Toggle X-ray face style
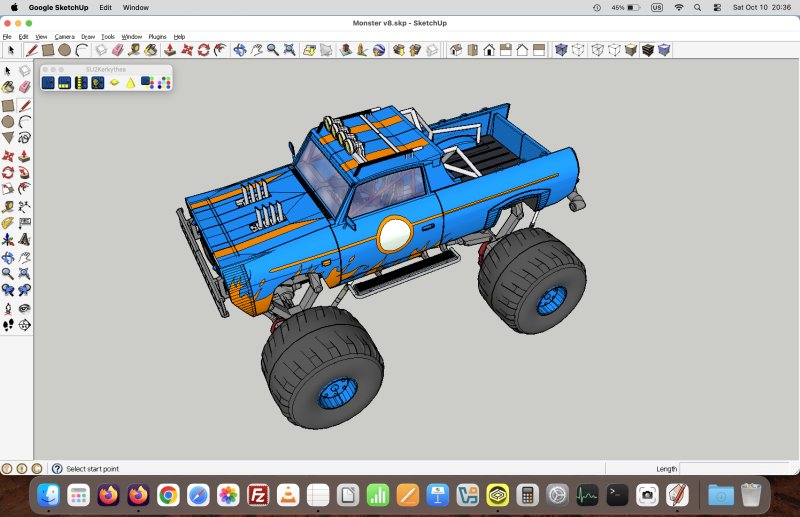800x517 pixels. (561, 50)
